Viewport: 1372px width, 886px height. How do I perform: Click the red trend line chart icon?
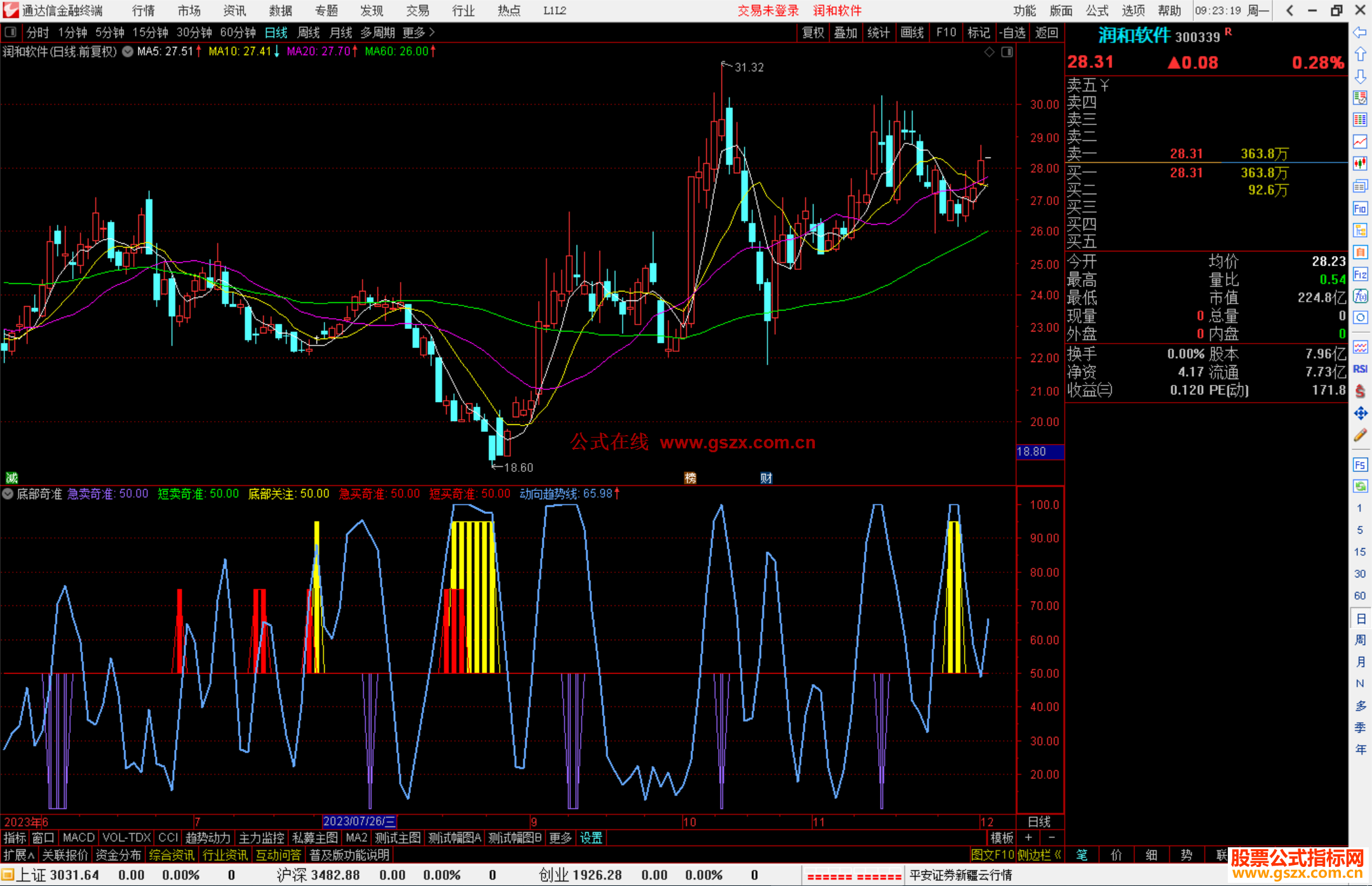tap(1360, 141)
